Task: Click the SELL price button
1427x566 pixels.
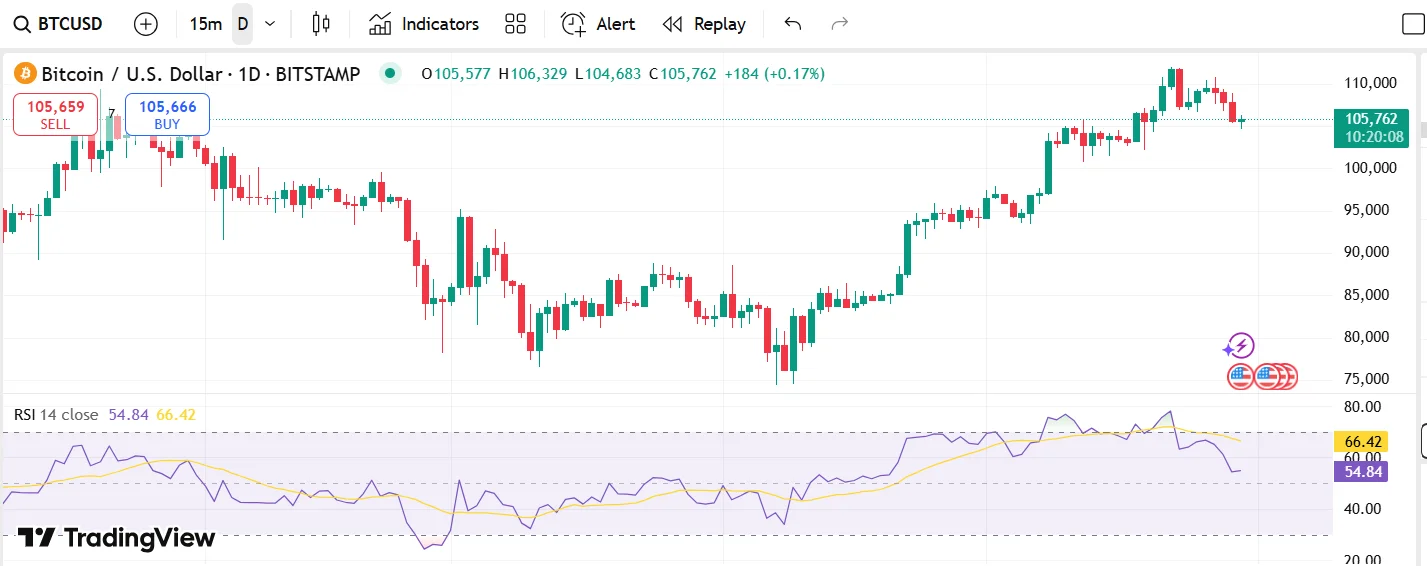Action: 55,113
